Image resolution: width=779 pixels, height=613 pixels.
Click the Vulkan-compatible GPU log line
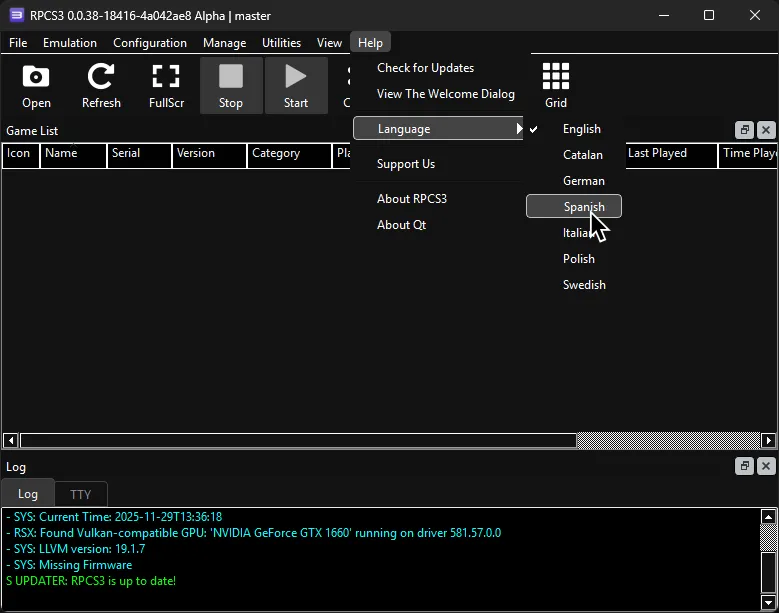point(253,533)
